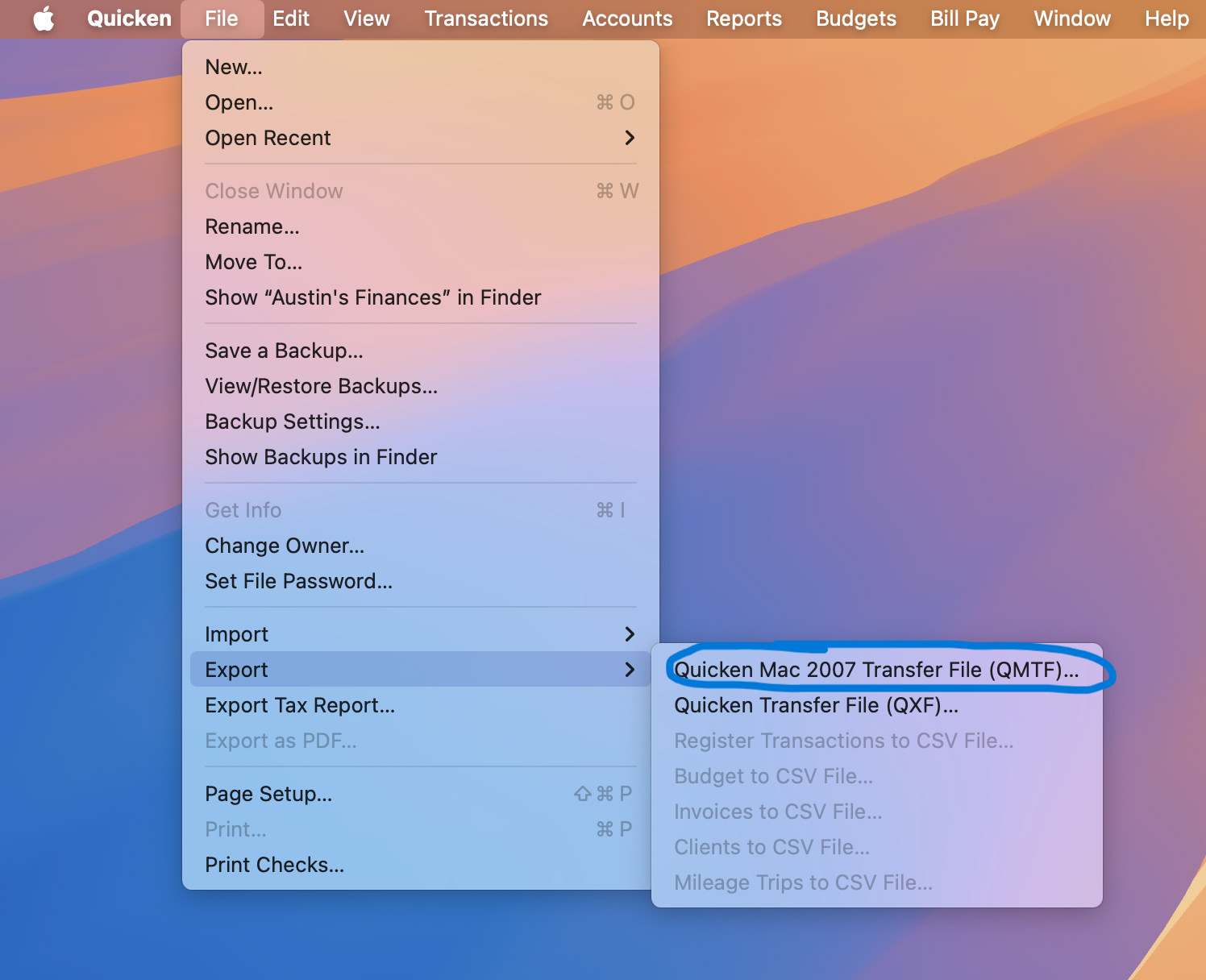Viewport: 1206px width, 980px height.
Task: Open the Bill Pay menu
Action: pos(965,19)
